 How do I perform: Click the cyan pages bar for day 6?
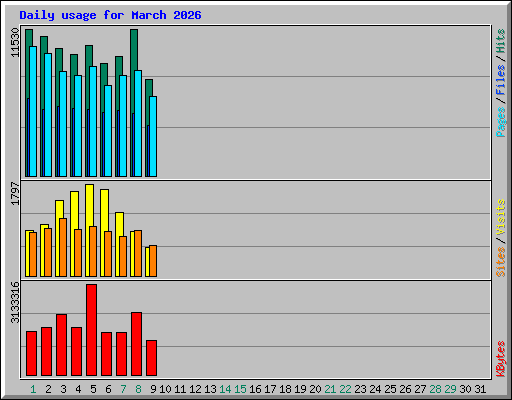point(108,131)
